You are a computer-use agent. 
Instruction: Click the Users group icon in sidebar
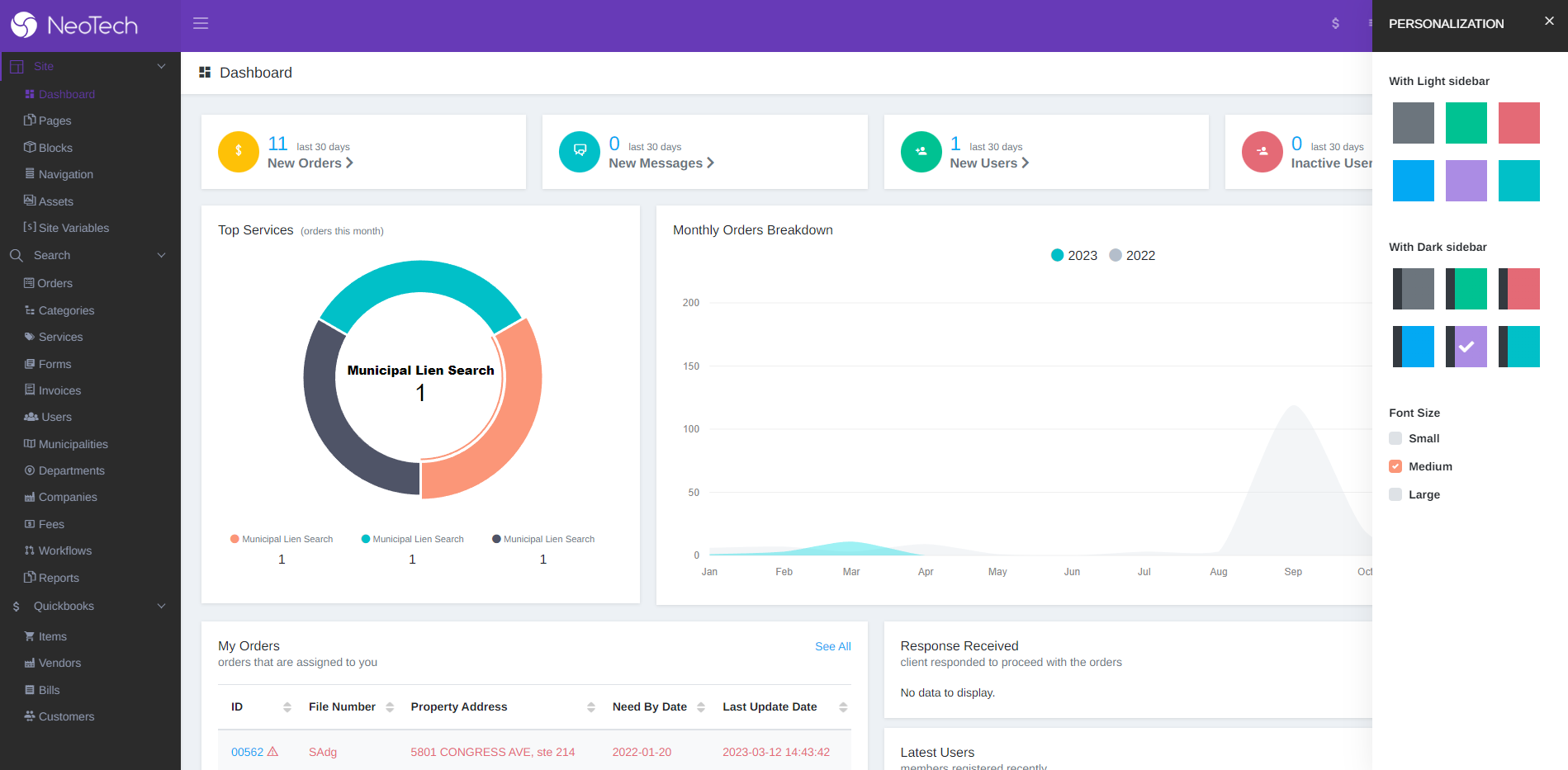tap(31, 417)
